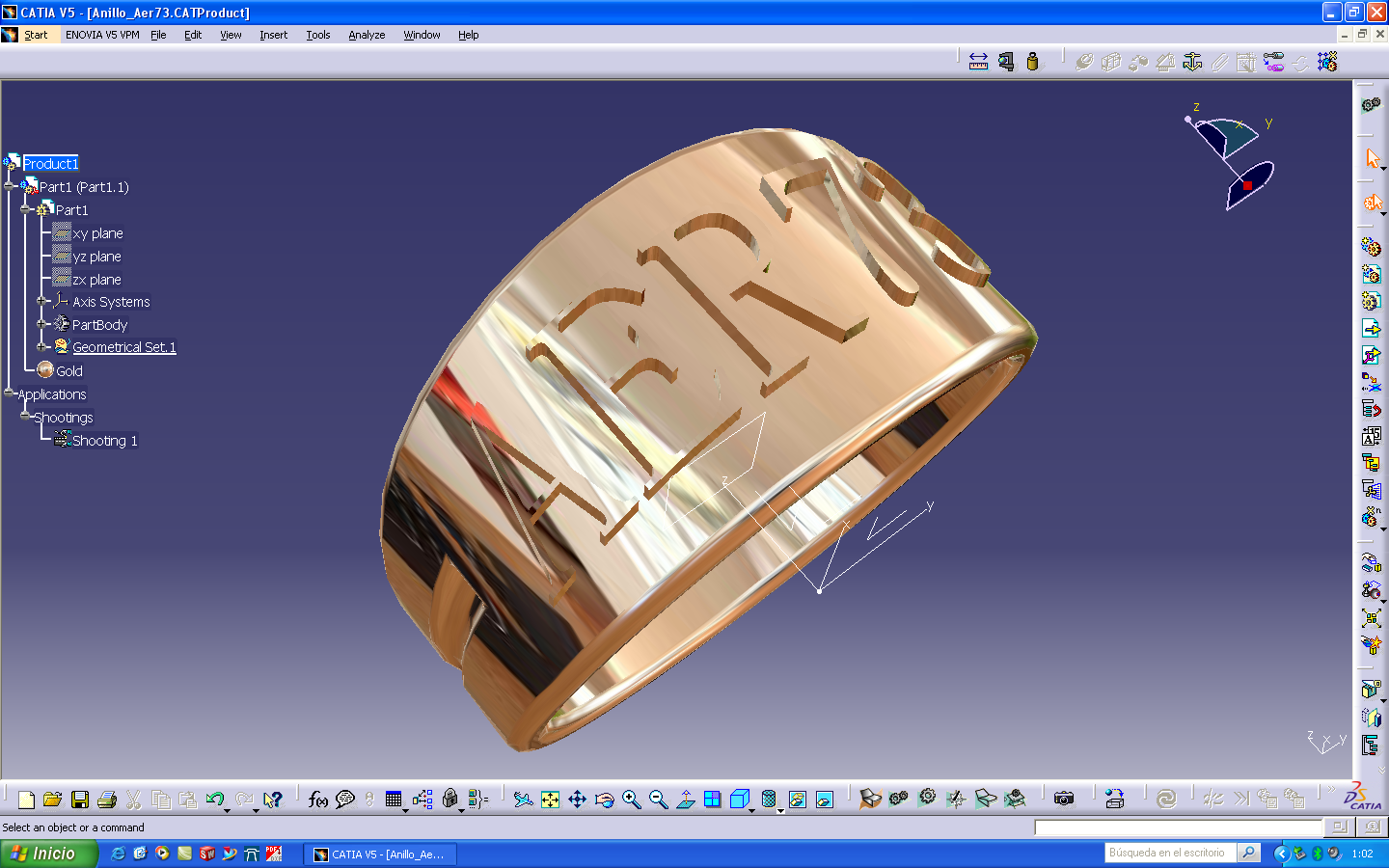Image resolution: width=1389 pixels, height=868 pixels.
Task: Click the Internet Explorer quick launch icon
Action: click(118, 854)
